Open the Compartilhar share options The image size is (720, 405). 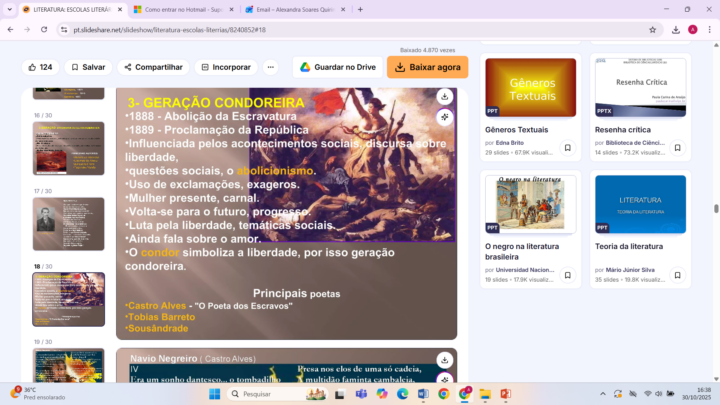point(153,67)
